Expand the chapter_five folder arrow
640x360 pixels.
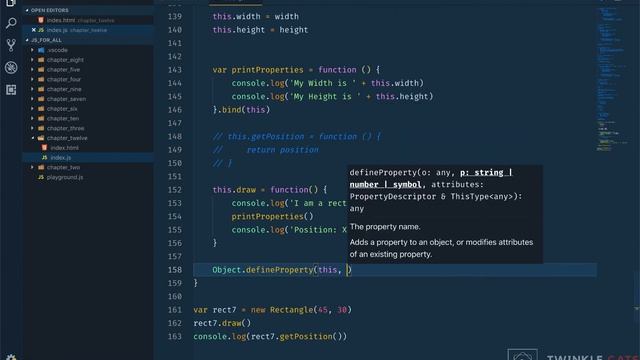point(33,69)
